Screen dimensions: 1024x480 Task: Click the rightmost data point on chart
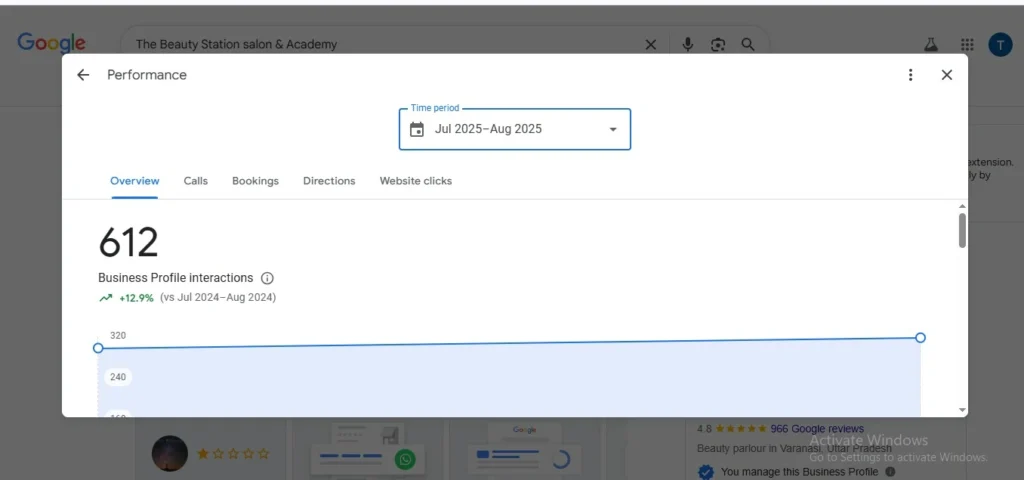[x=920, y=338]
